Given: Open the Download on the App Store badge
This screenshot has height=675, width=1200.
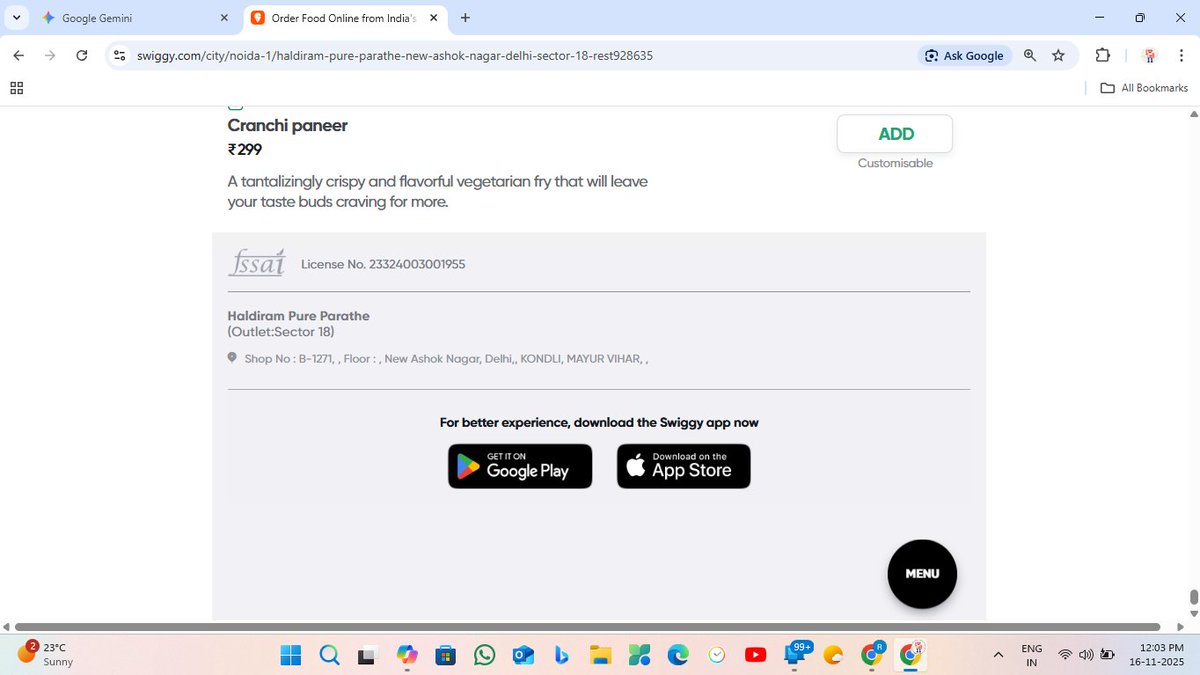Looking at the screenshot, I should pyautogui.click(x=684, y=466).
